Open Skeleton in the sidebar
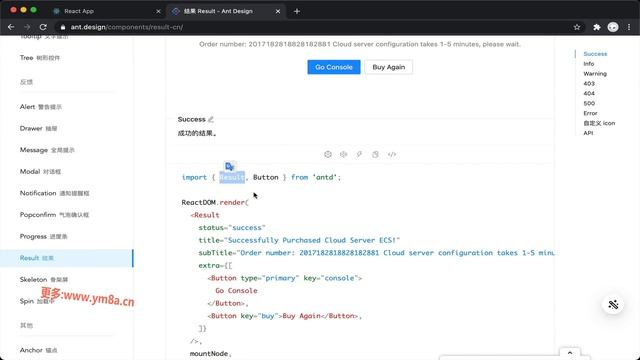Image resolution: width=640 pixels, height=360 pixels. [x=44, y=280]
